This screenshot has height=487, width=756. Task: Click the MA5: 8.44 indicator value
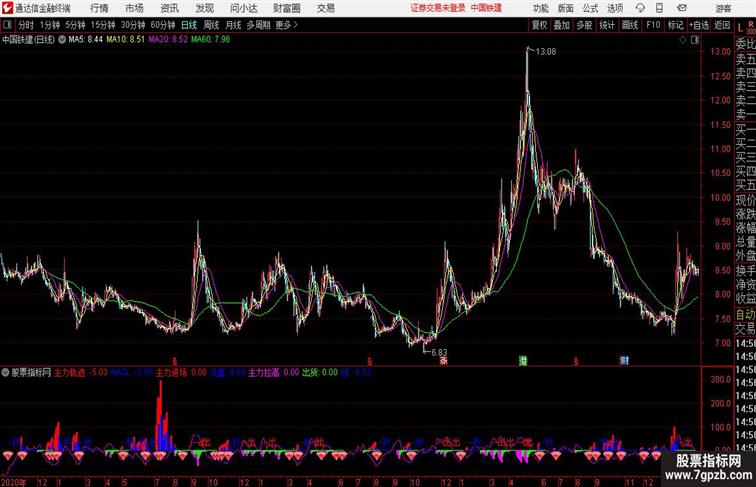pyautogui.click(x=85, y=39)
